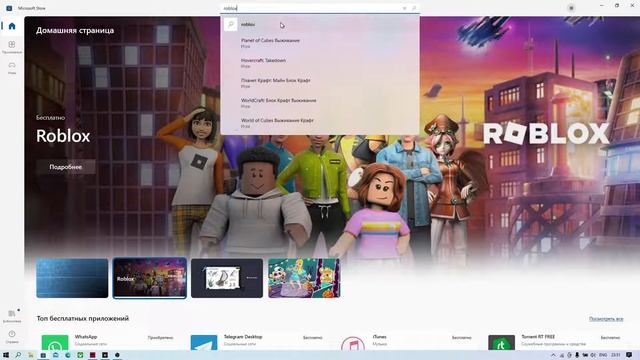The width and height of the screenshot is (640, 360).
Task: Open taskbar search magnifier
Action: tap(18, 355)
